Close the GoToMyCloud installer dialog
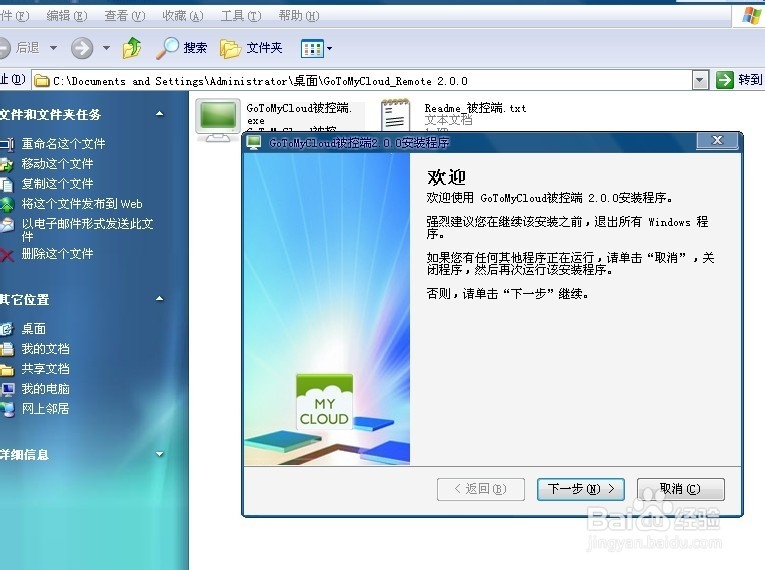 [x=718, y=141]
